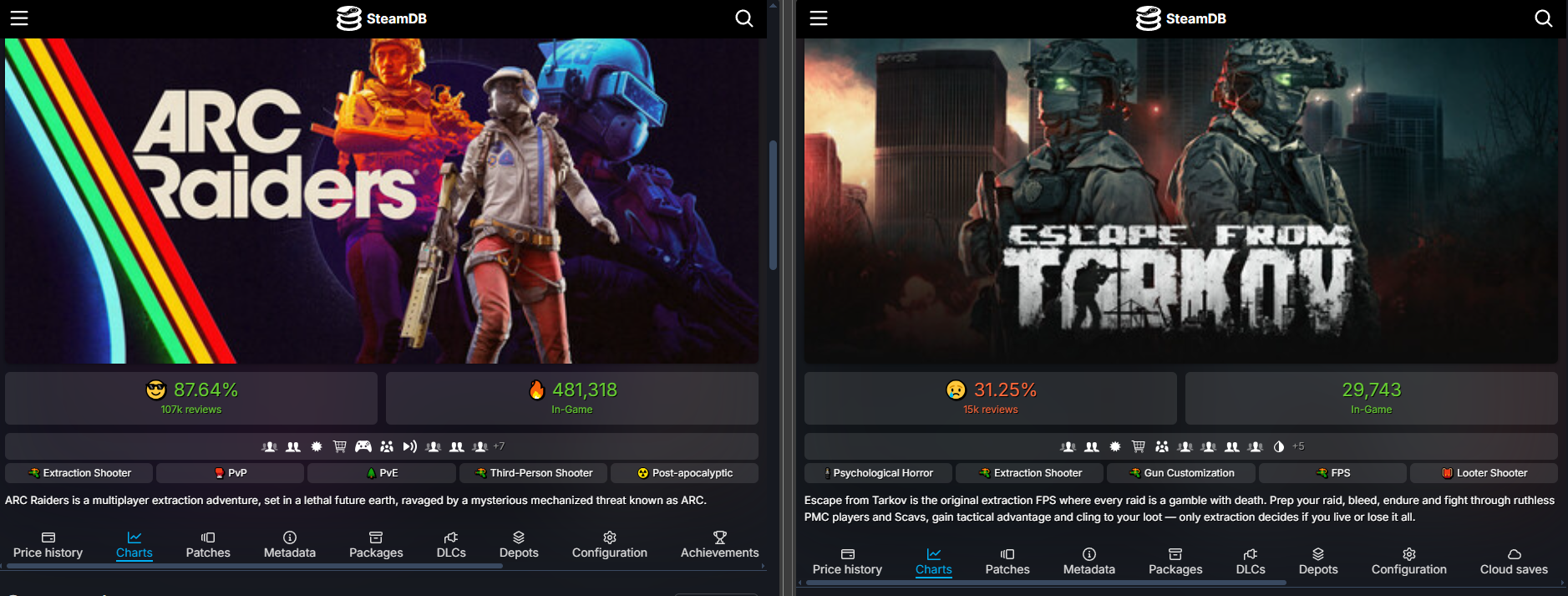Screen dimensions: 1568x596
Task: Open hamburger menu in Tarkov pane
Action: tap(819, 18)
